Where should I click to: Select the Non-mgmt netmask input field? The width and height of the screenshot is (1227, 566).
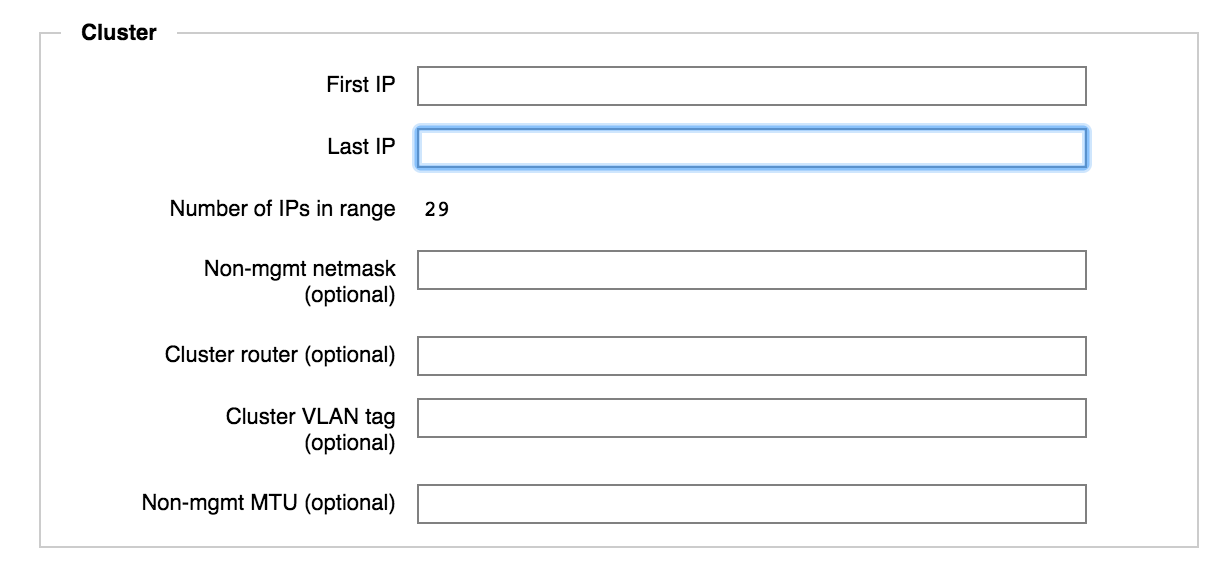click(751, 270)
